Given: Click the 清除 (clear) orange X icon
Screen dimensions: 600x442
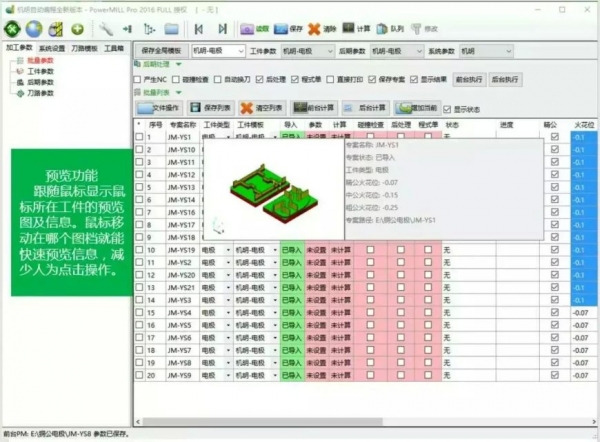Looking at the screenshot, I should (322, 29).
